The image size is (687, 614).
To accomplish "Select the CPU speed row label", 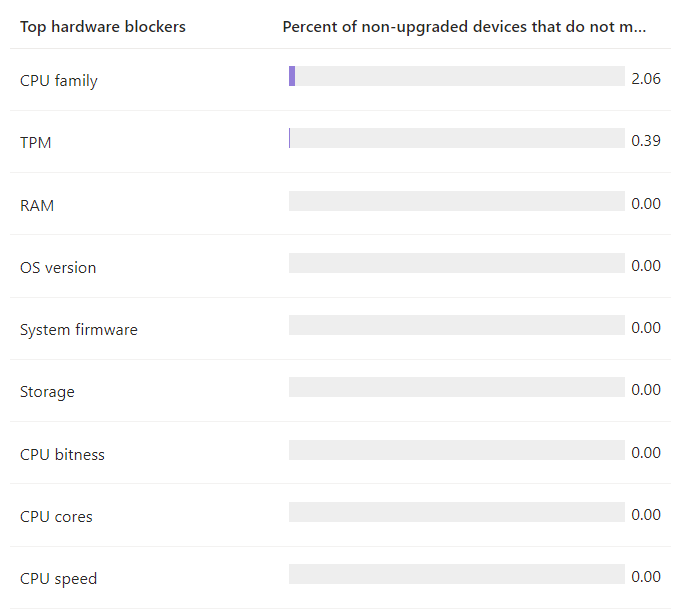I will 58,579.
